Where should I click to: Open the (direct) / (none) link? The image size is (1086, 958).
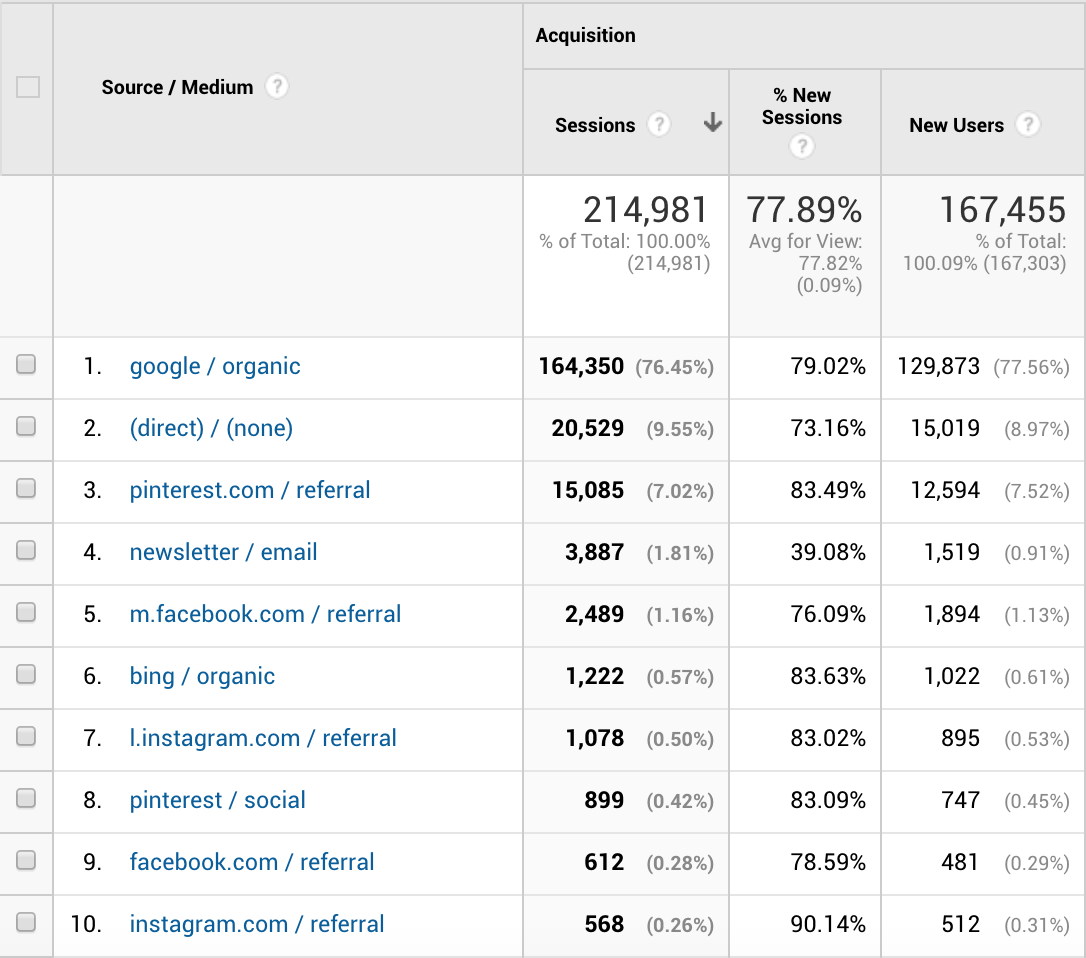coord(211,428)
